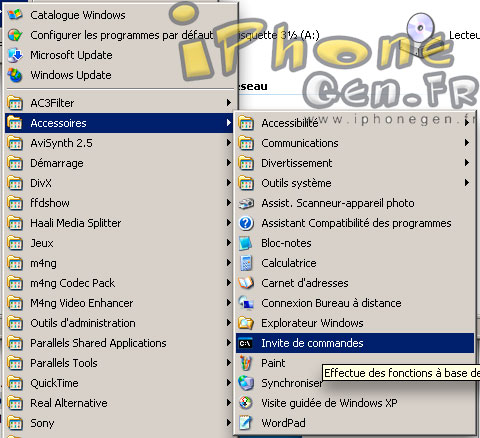
Task: Select Bloc-notes text label
Action: tap(286, 243)
